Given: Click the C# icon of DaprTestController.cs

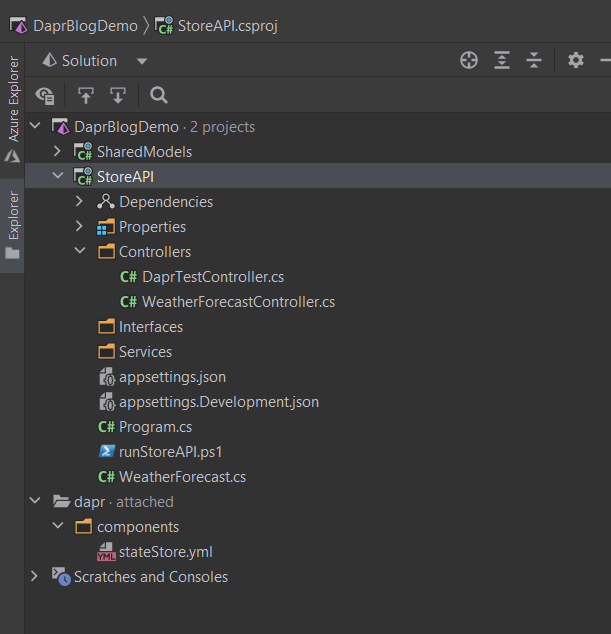Looking at the screenshot, I should coord(129,277).
